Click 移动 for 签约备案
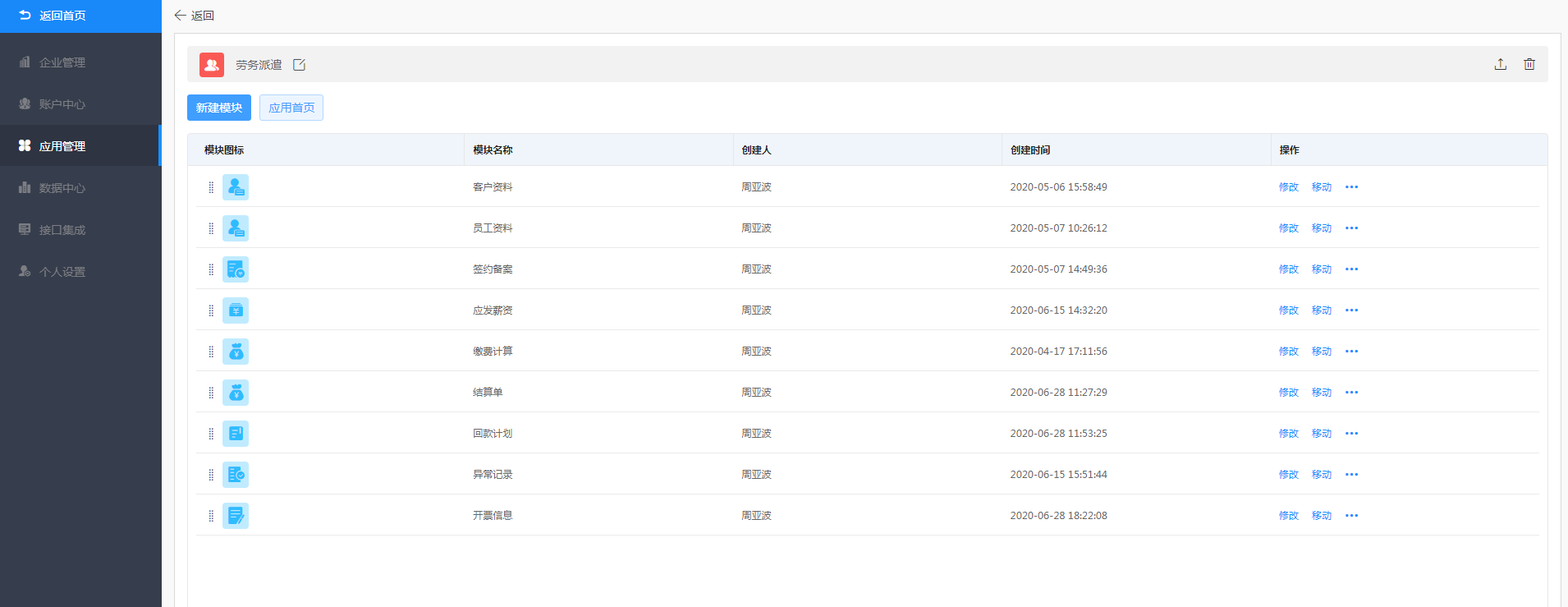This screenshot has height=607, width=1568. [x=1322, y=269]
